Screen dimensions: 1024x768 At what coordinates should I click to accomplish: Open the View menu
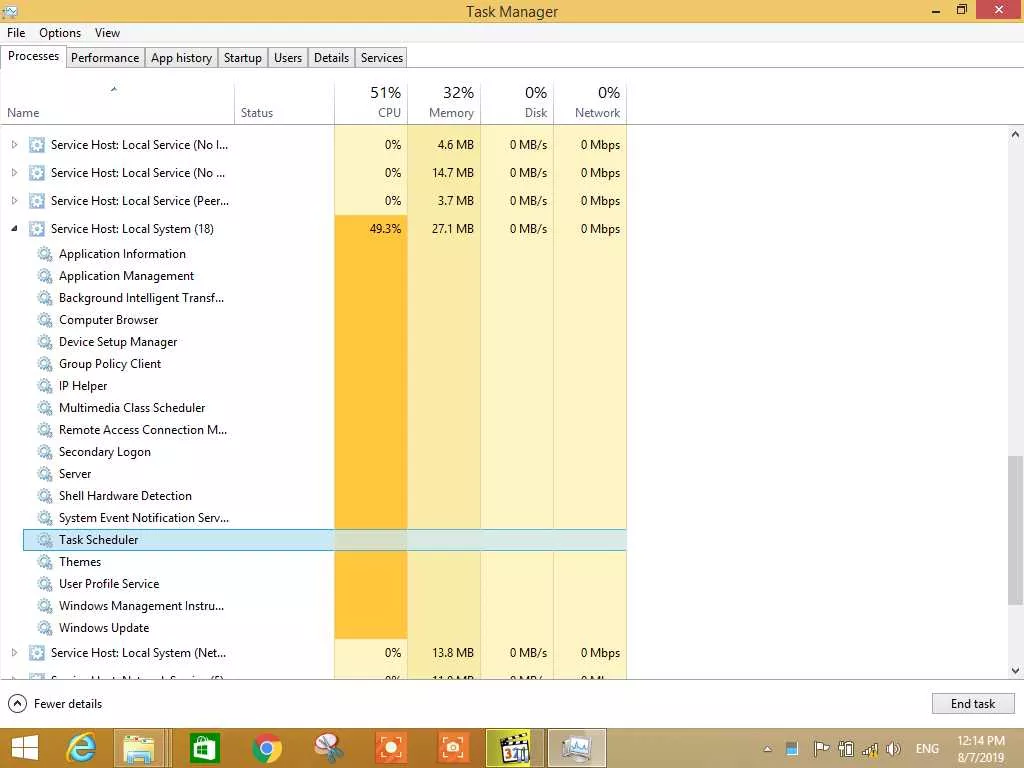pos(107,33)
